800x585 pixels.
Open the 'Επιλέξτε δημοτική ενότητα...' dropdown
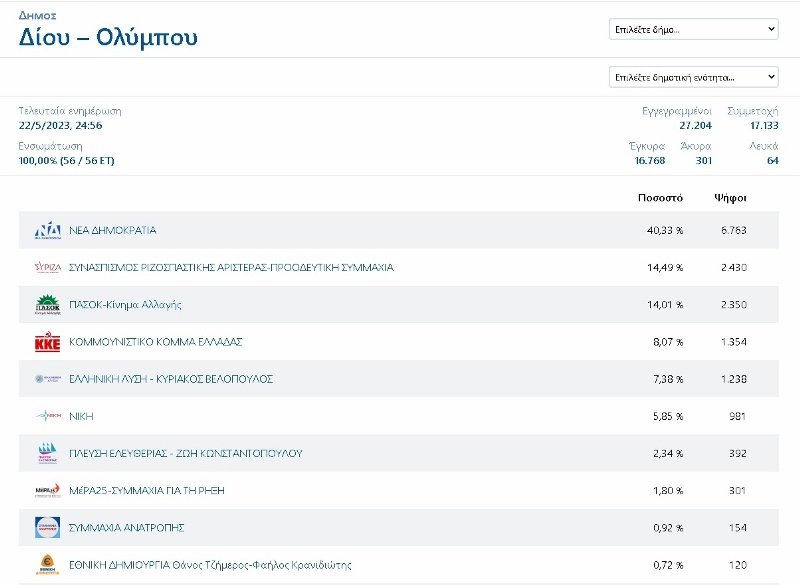(x=693, y=77)
